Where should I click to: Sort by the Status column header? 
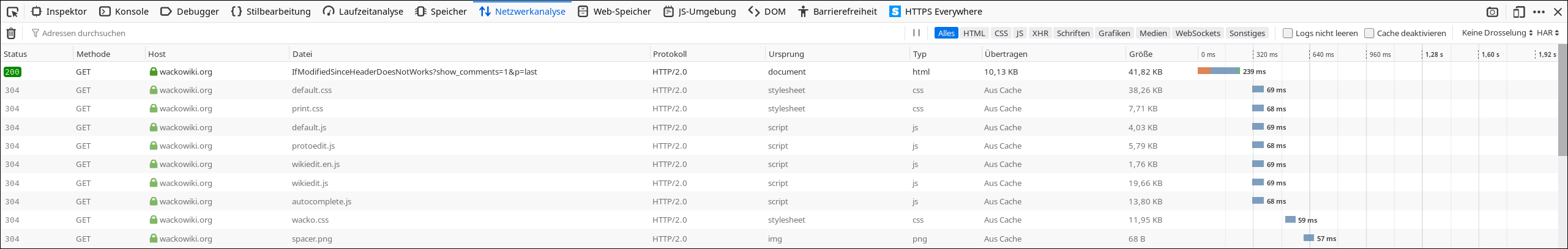(x=16, y=54)
